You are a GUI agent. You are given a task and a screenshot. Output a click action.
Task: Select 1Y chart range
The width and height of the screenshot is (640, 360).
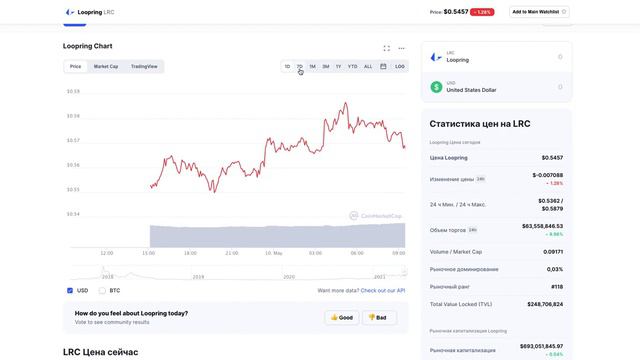338,66
